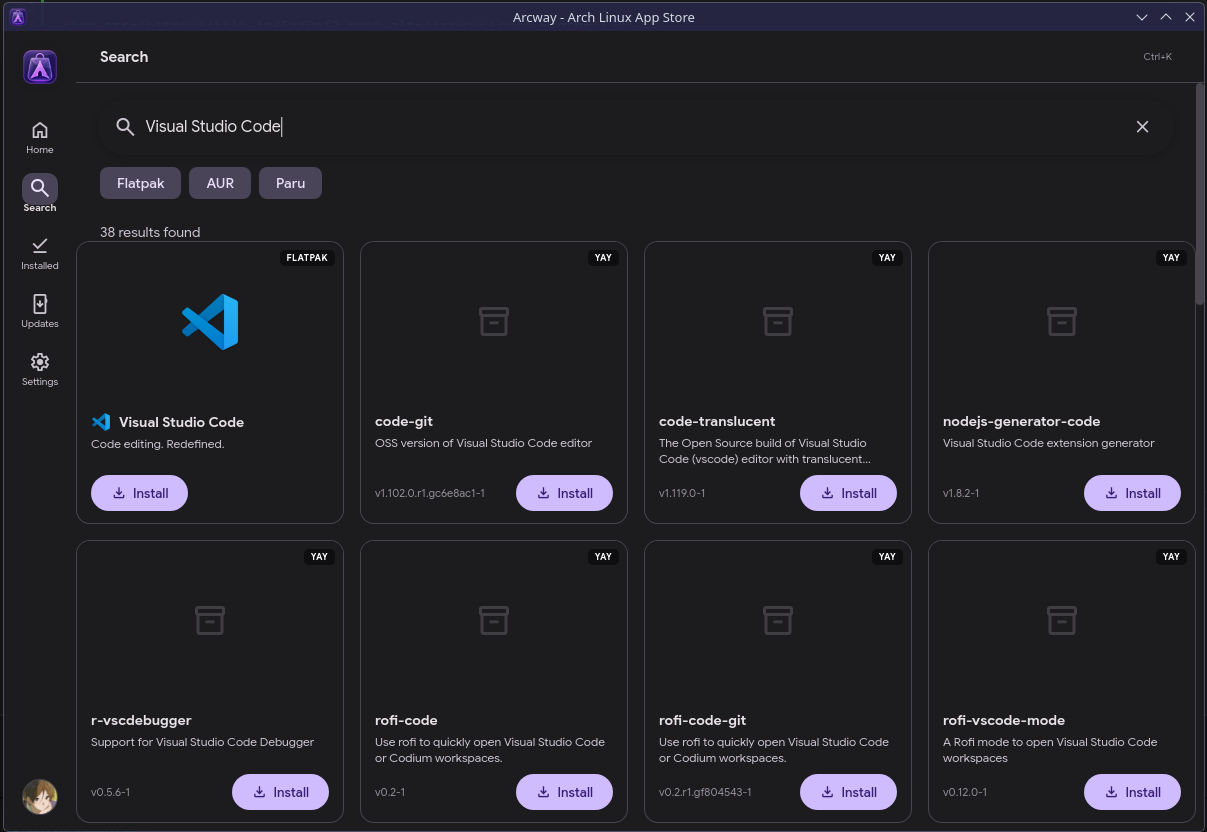Image resolution: width=1207 pixels, height=832 pixels.
Task: Click 'Code editing. Redefined.' description
Action: tap(158, 444)
